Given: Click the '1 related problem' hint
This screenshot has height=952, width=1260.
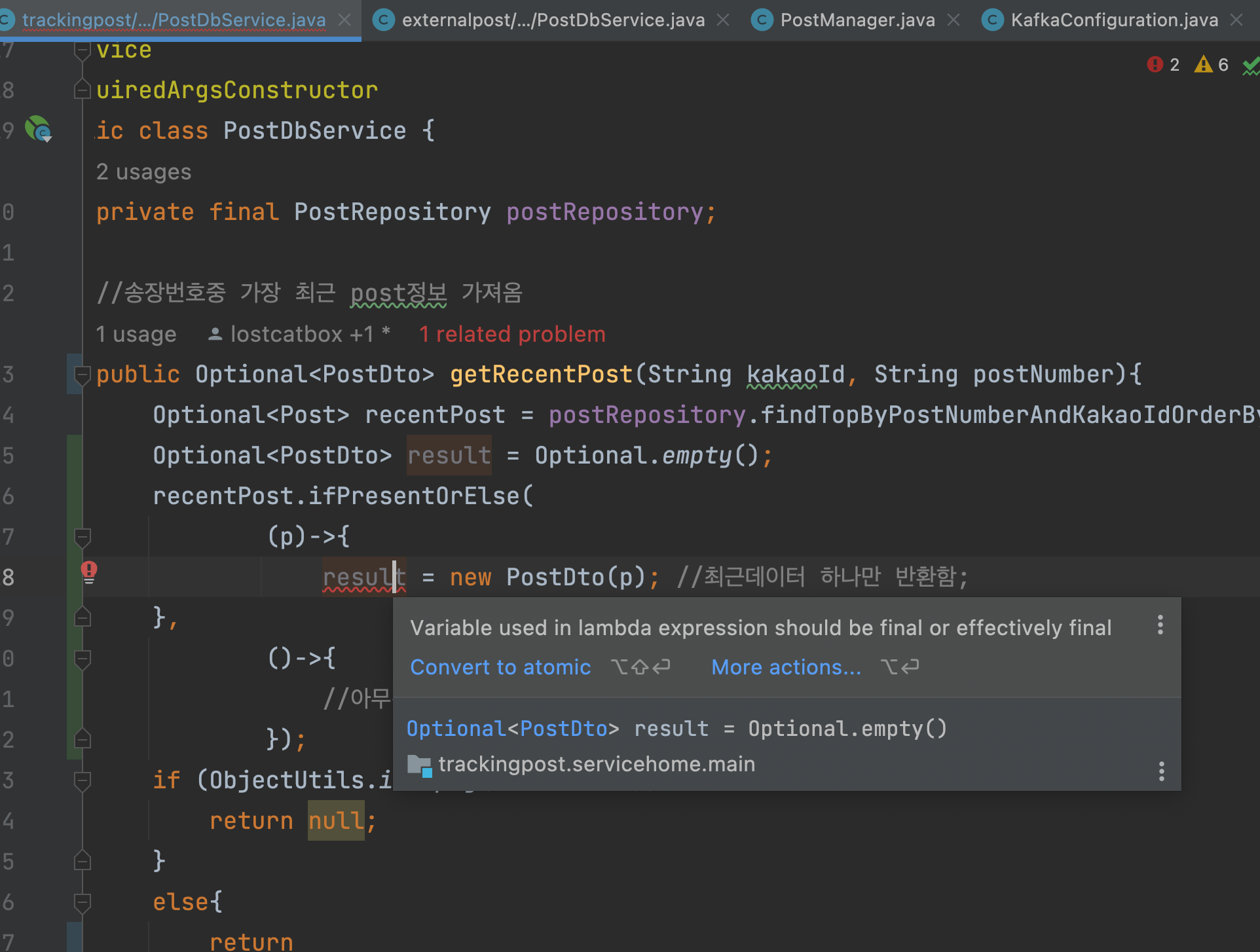Looking at the screenshot, I should tap(511, 335).
